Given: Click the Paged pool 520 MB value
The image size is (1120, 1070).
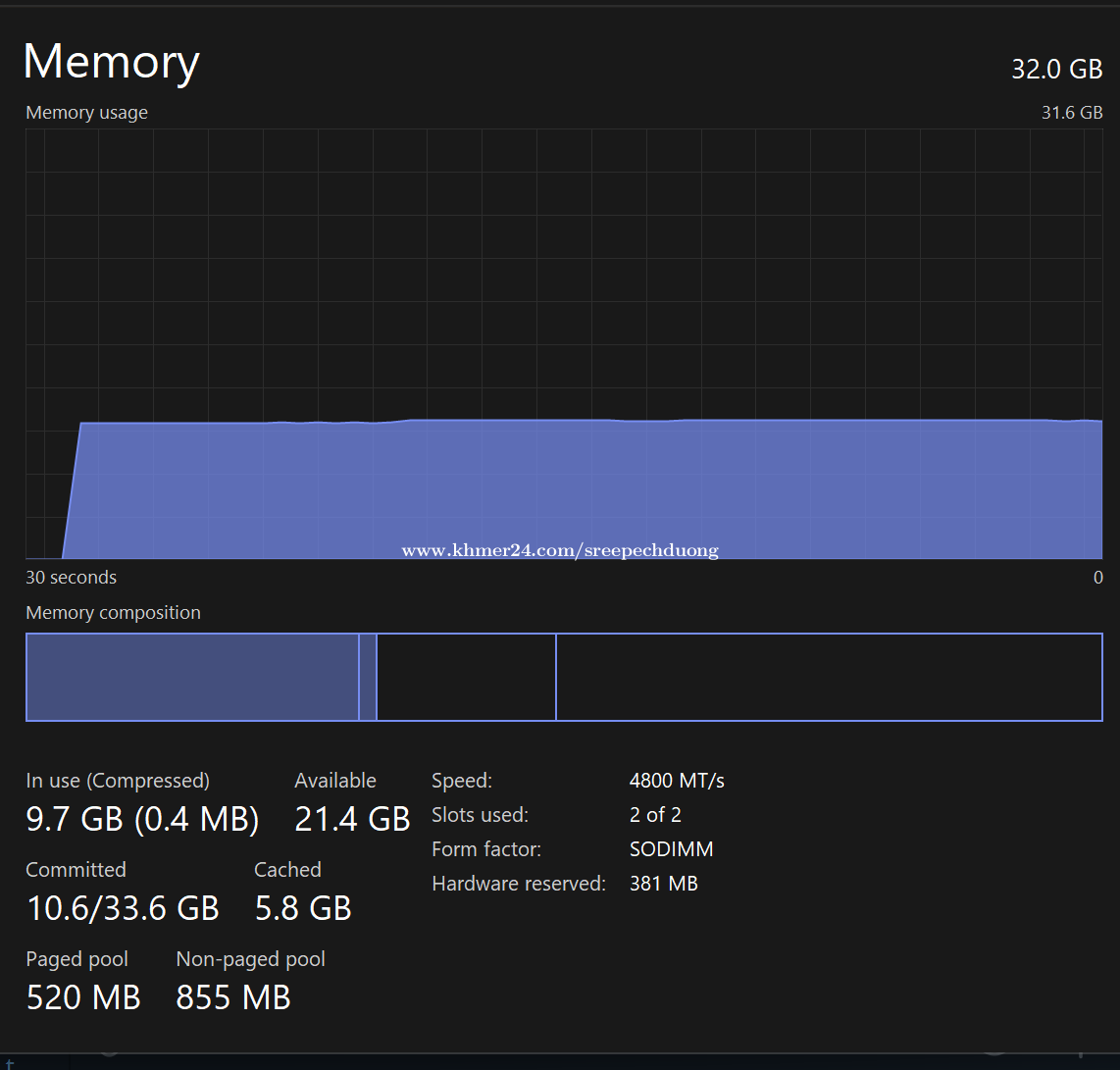Looking at the screenshot, I should (x=83, y=997).
